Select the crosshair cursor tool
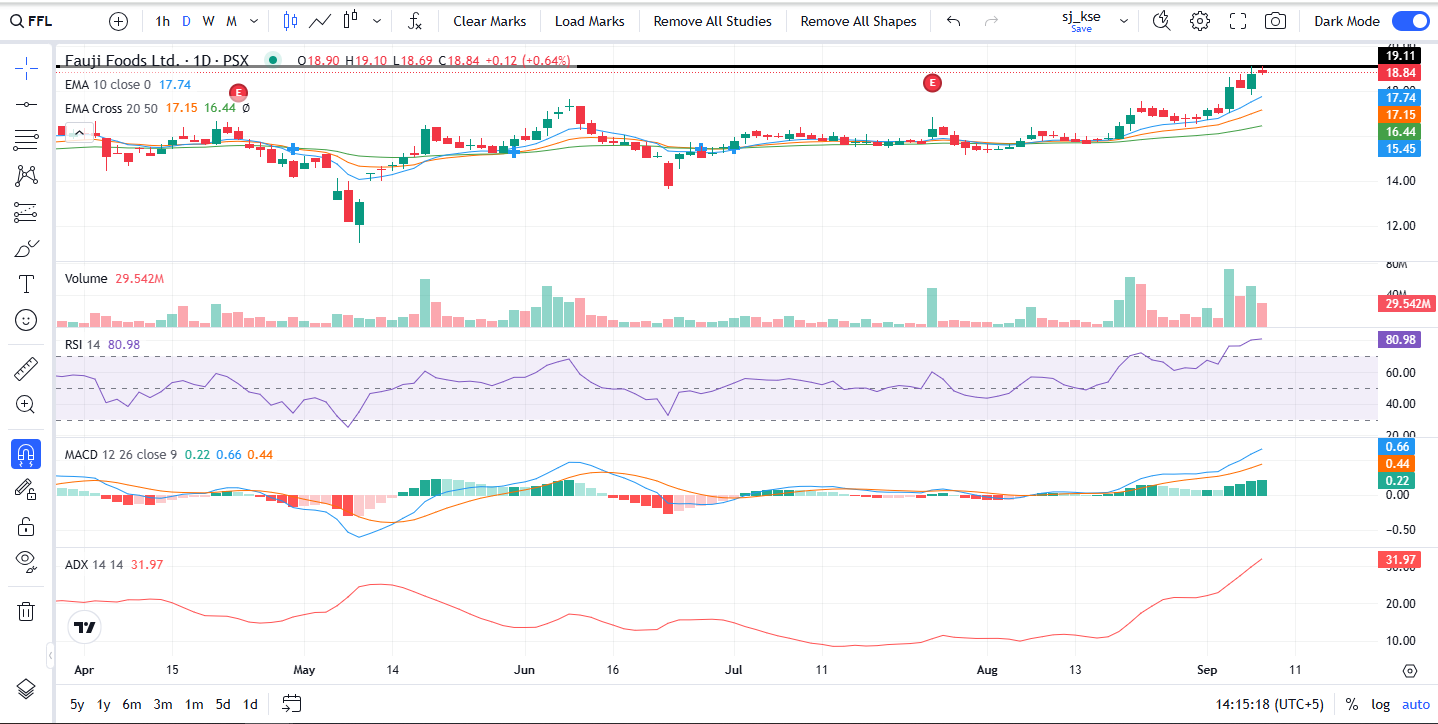Screen dimensions: 1438x724 [x=26, y=68]
